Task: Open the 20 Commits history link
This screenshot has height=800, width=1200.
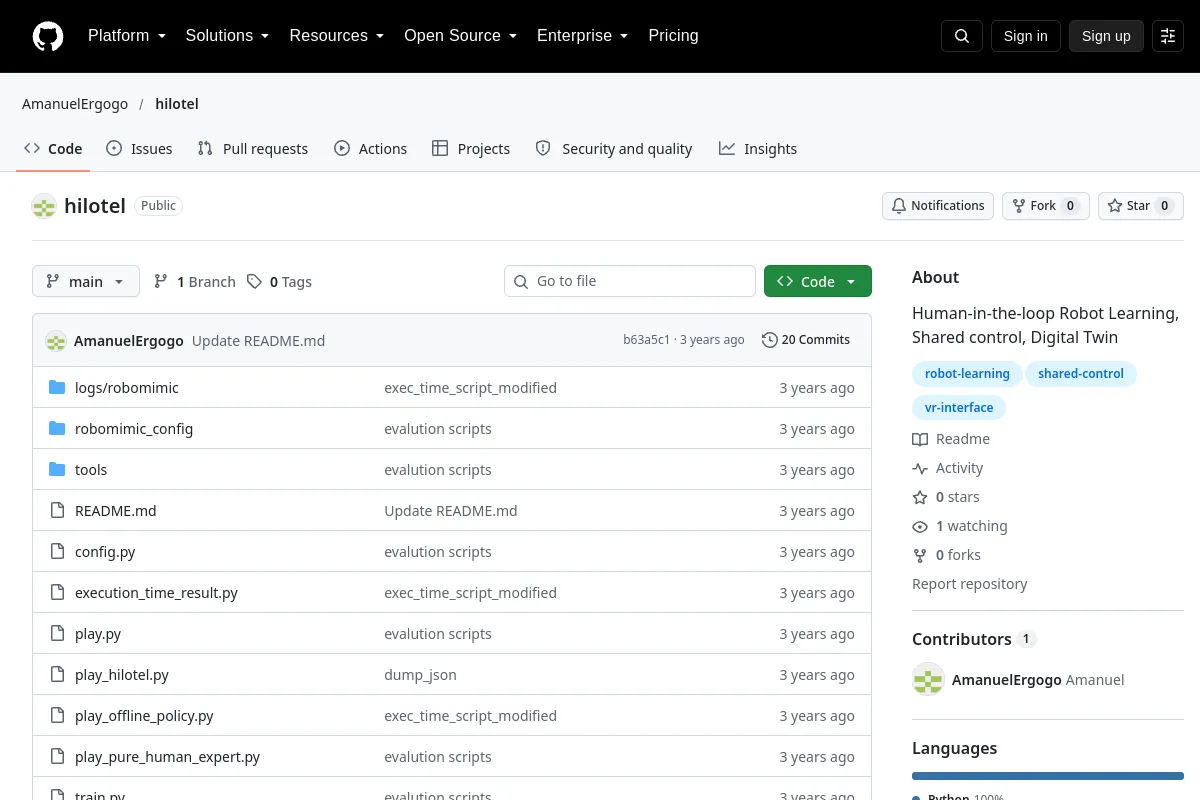Action: [806, 340]
